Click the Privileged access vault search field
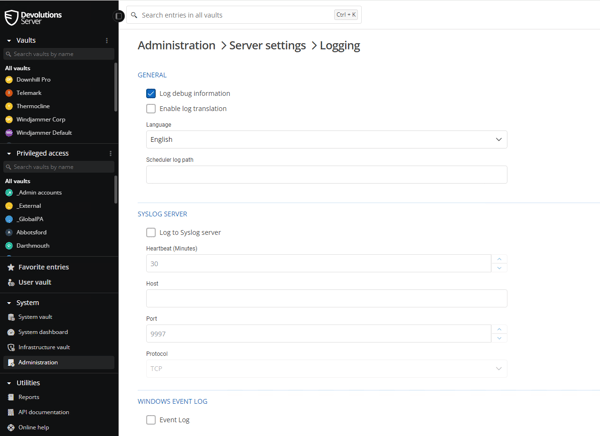 click(59, 167)
